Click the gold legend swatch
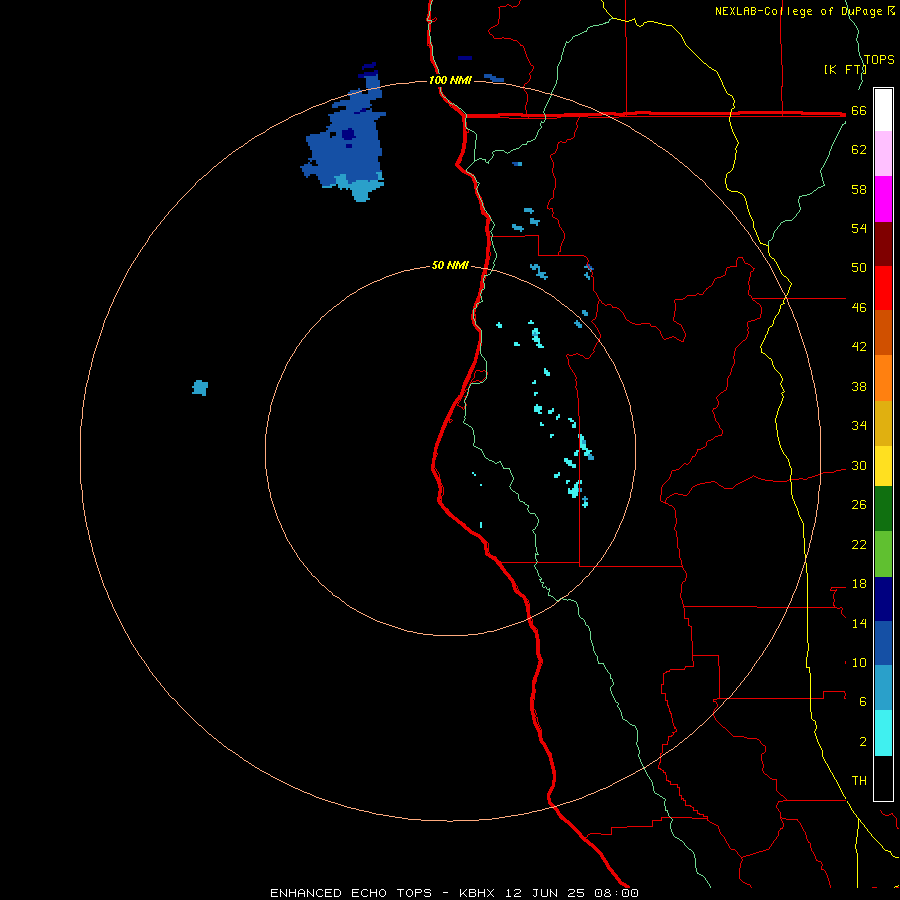 883,423
